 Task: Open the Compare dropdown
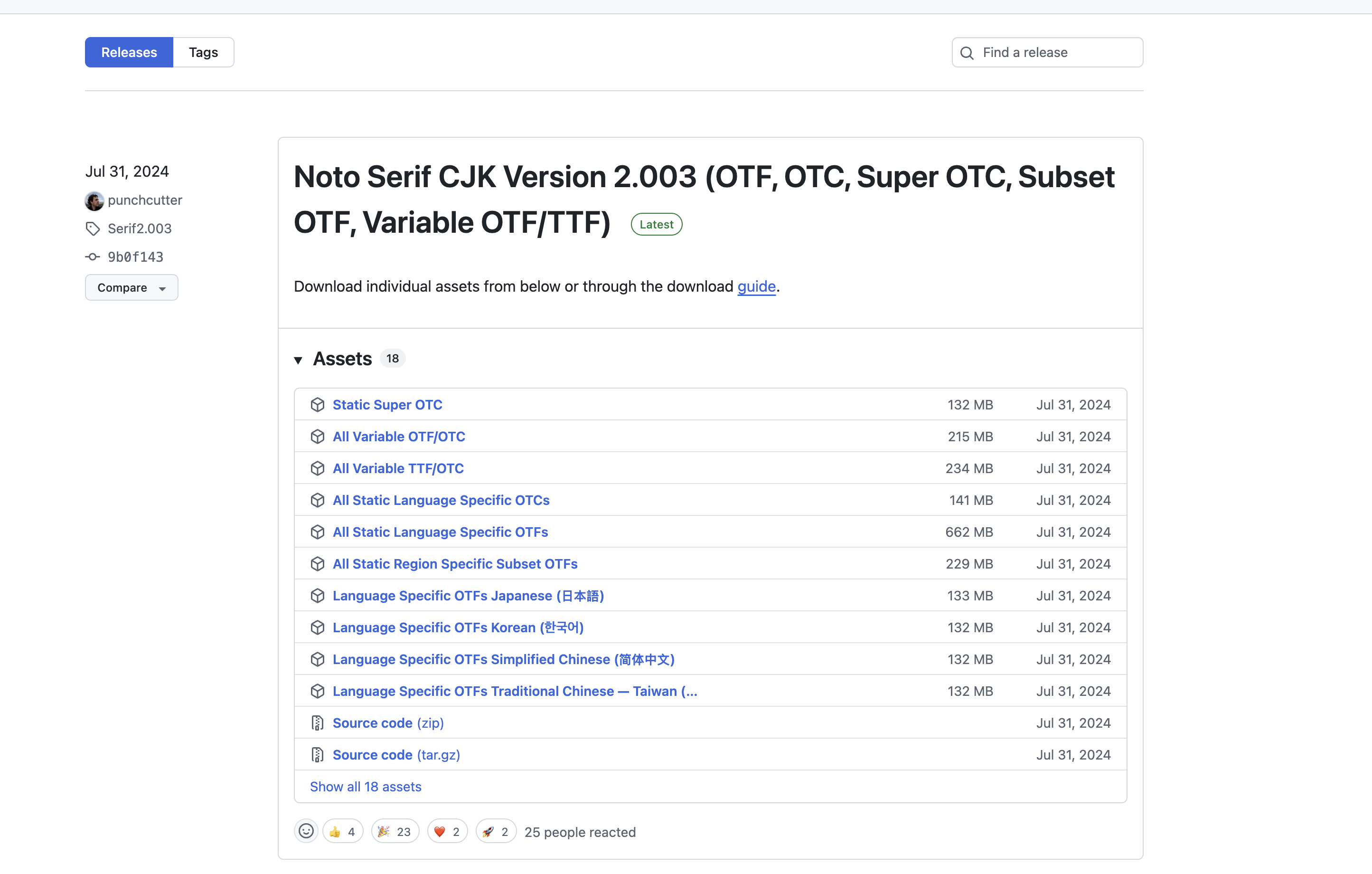pyautogui.click(x=132, y=288)
